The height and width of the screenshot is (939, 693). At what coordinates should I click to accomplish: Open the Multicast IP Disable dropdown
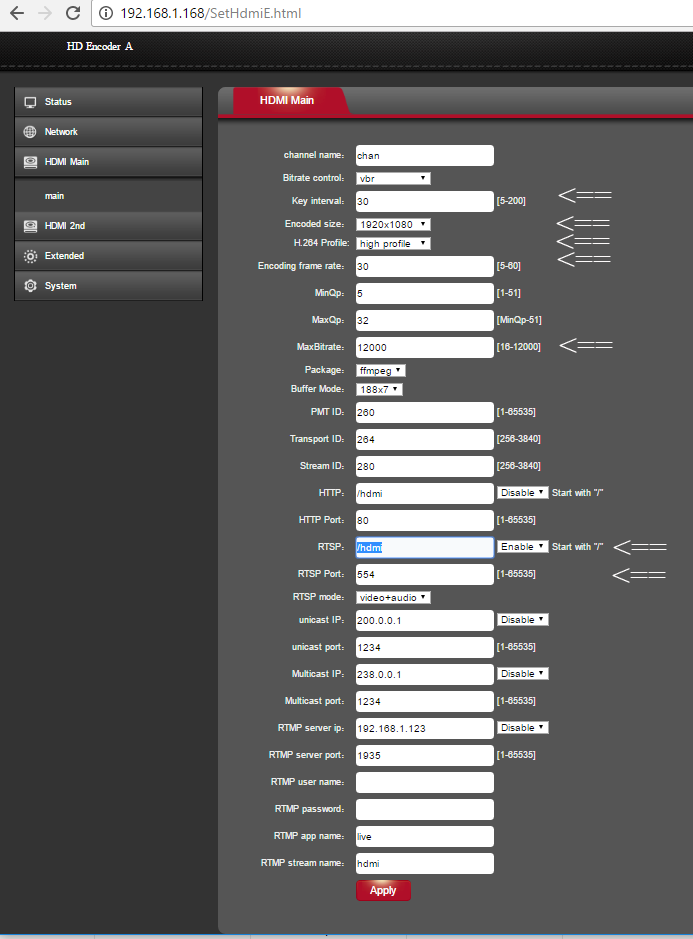coord(523,674)
